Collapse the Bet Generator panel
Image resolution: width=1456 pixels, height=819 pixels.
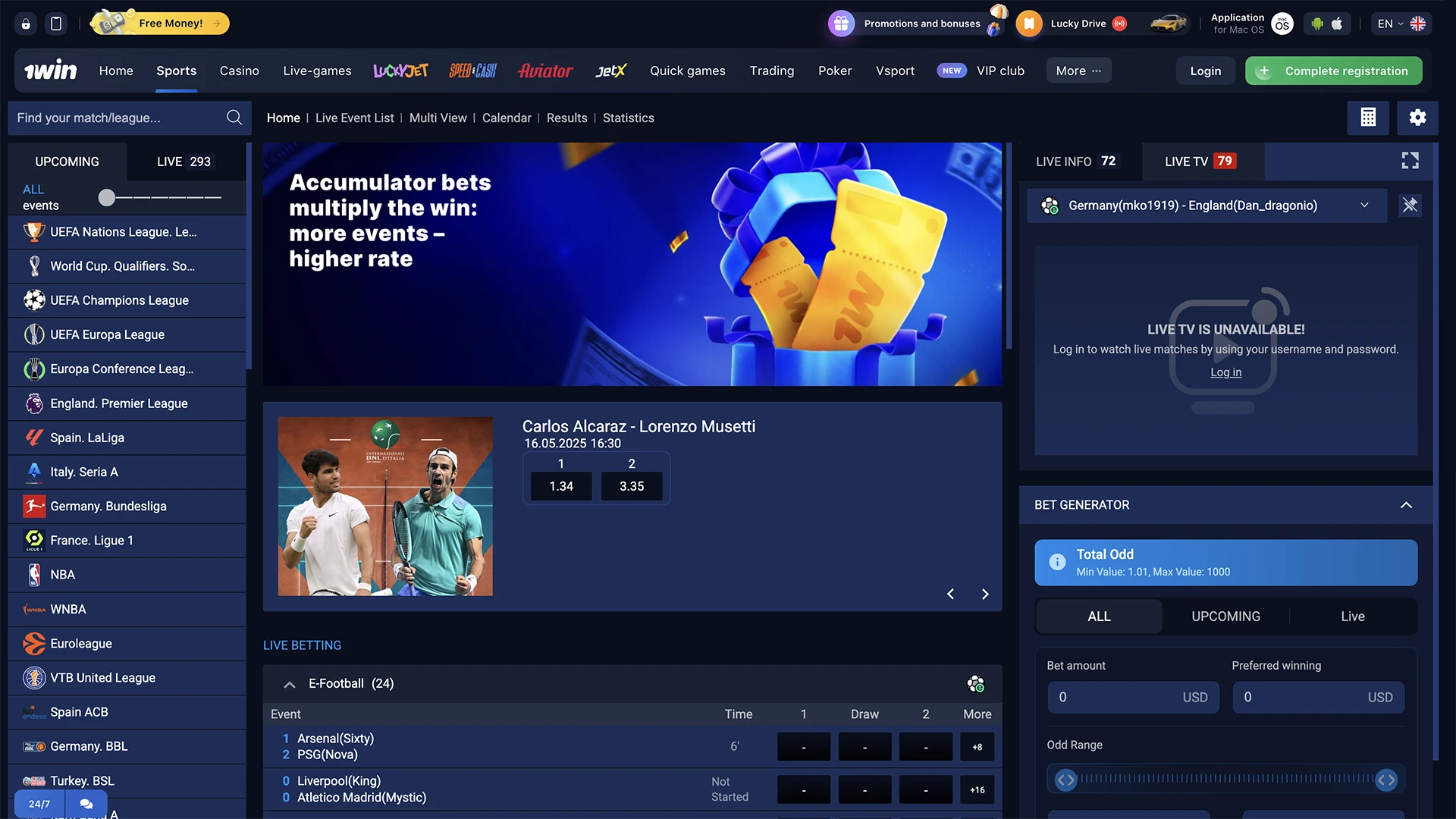click(x=1406, y=505)
